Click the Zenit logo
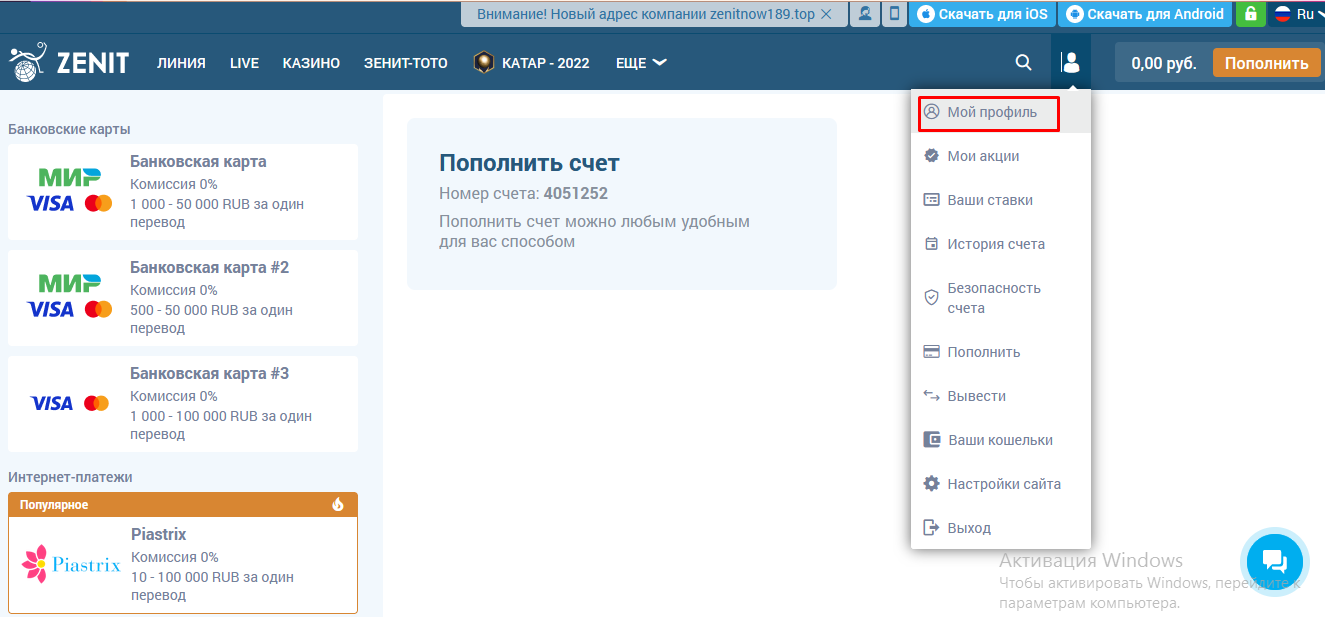This screenshot has height=617, width=1325. (69, 63)
